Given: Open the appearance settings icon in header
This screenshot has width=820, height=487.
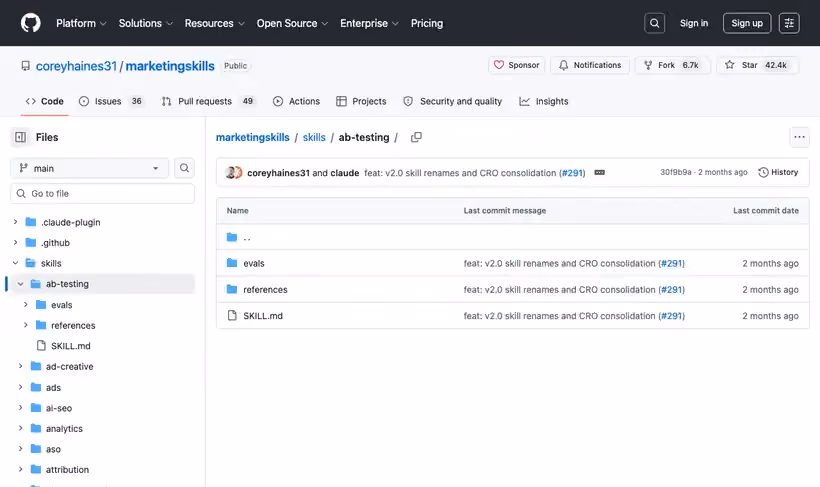Looking at the screenshot, I should 789,23.
